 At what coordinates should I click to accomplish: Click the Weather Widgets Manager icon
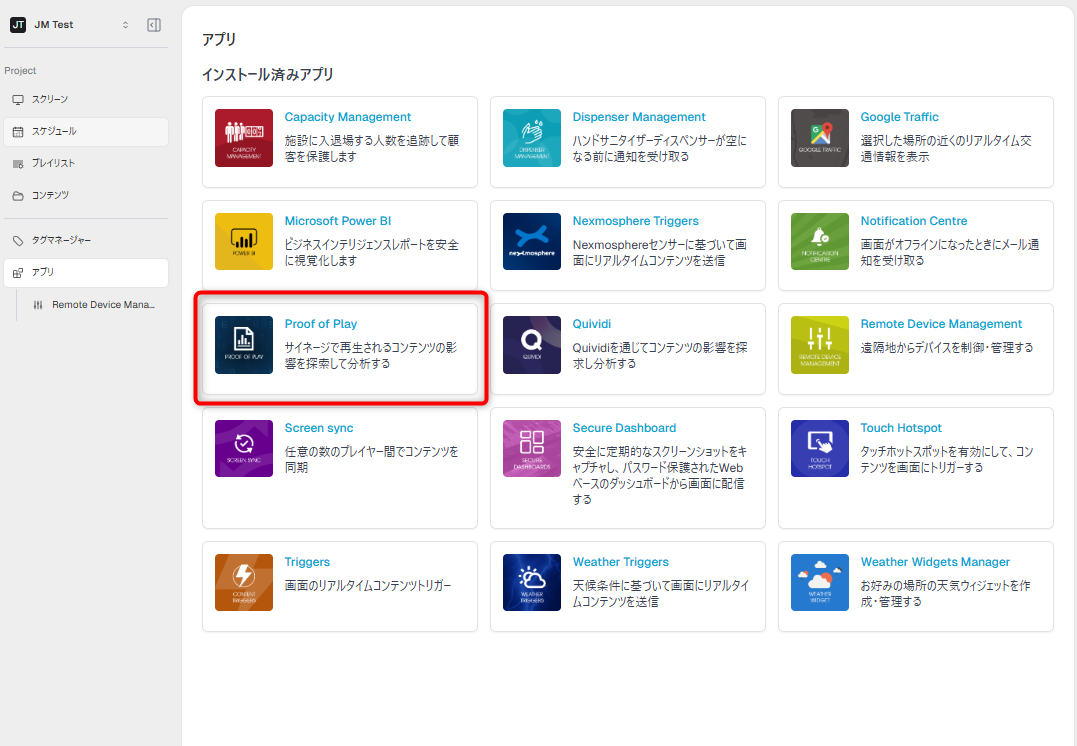coord(819,583)
